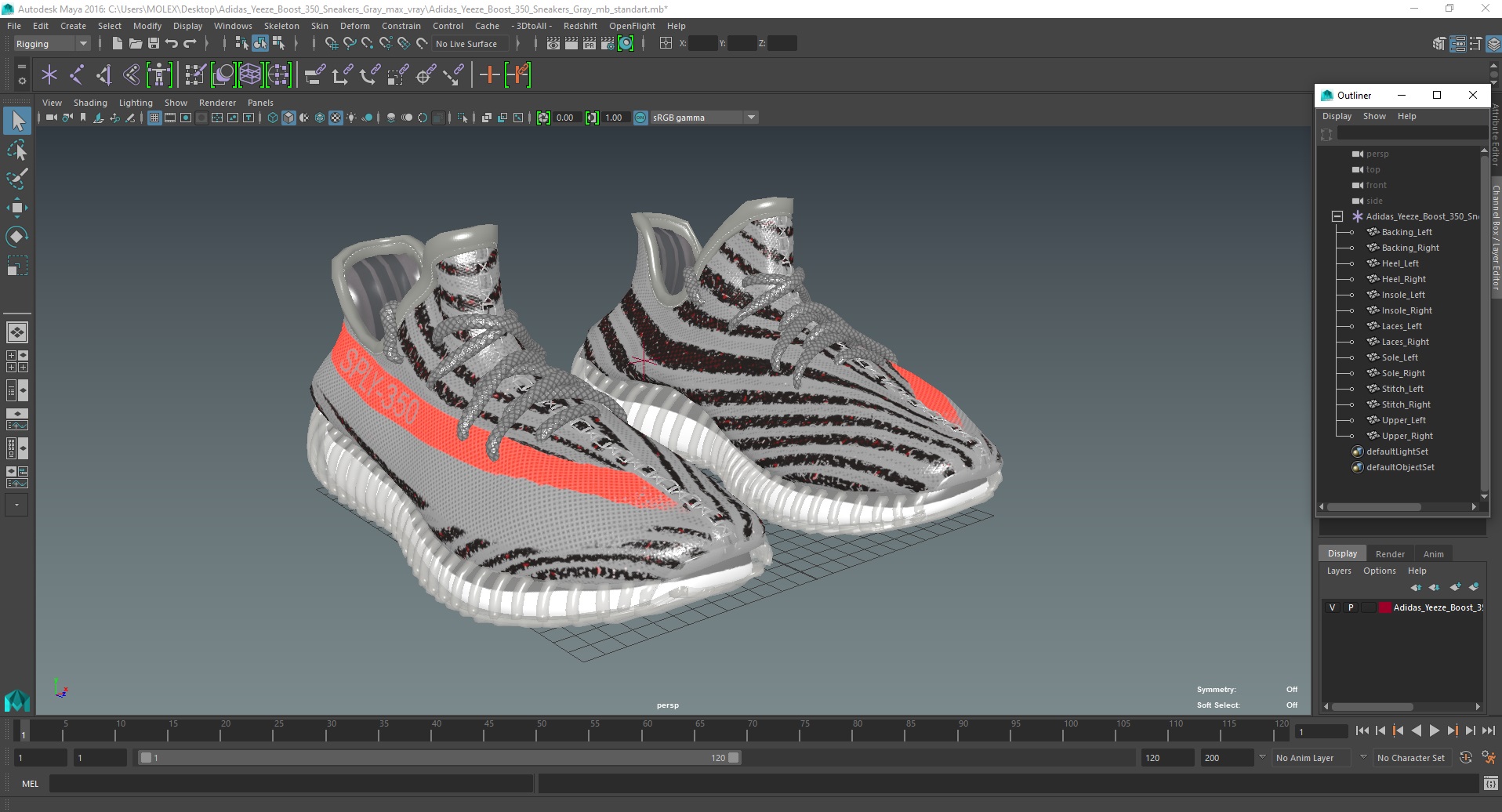Open No Character Set dropdown
The height and width of the screenshot is (812, 1502).
pos(1414,758)
